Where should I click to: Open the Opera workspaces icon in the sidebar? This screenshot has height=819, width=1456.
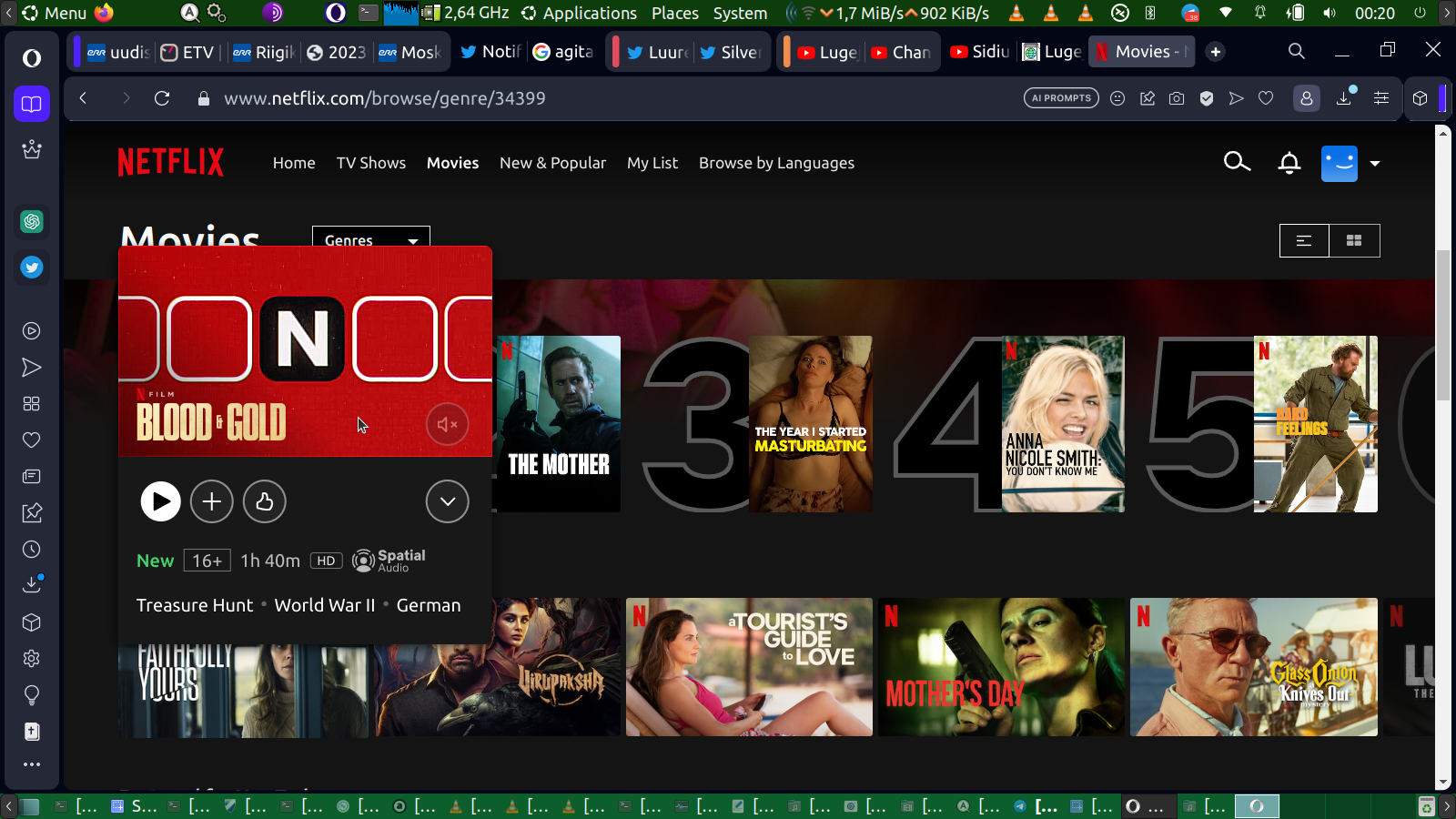pos(32,104)
